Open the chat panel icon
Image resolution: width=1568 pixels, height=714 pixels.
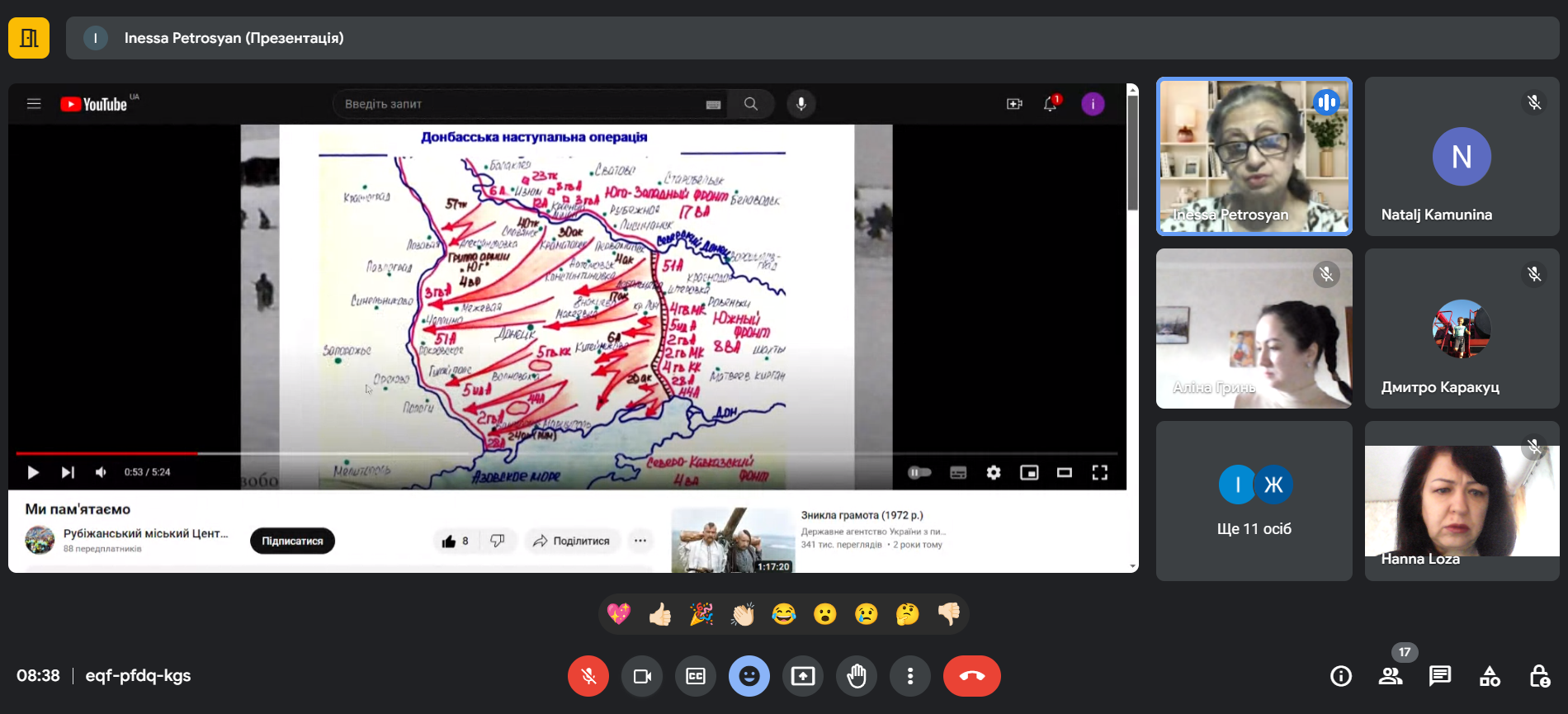click(x=1440, y=676)
